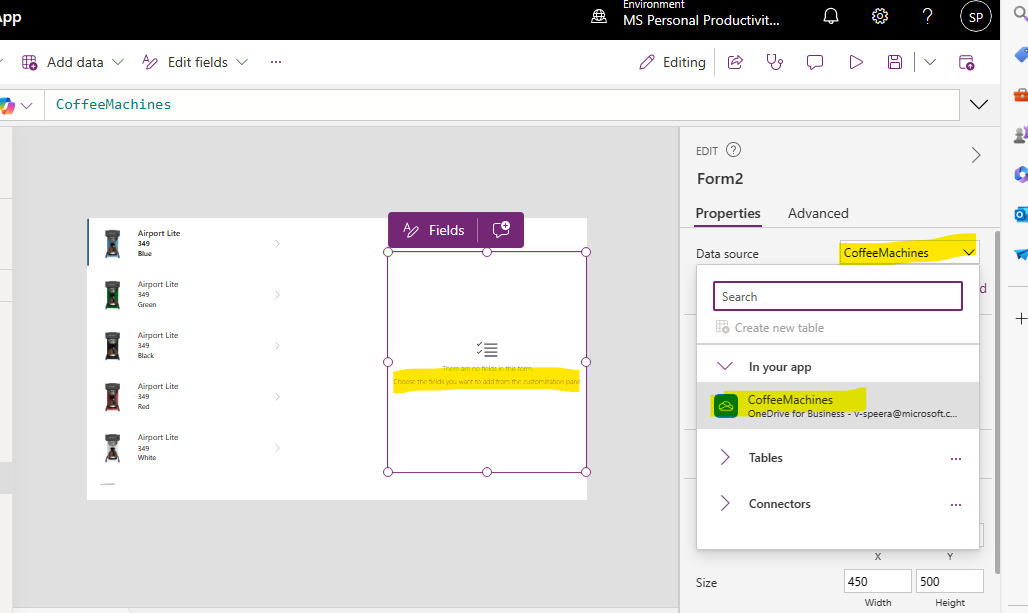Open the help question mark icon
The height and width of the screenshot is (613, 1028).
[x=927, y=16]
